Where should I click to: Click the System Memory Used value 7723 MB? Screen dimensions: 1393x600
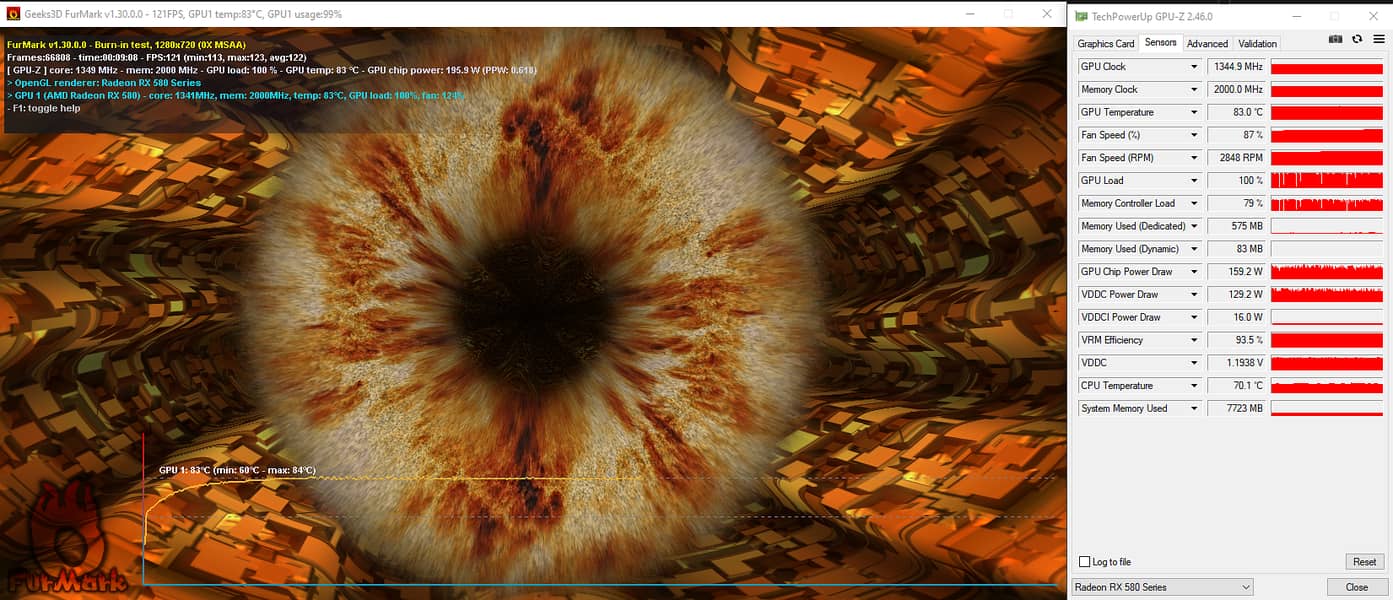(1237, 409)
